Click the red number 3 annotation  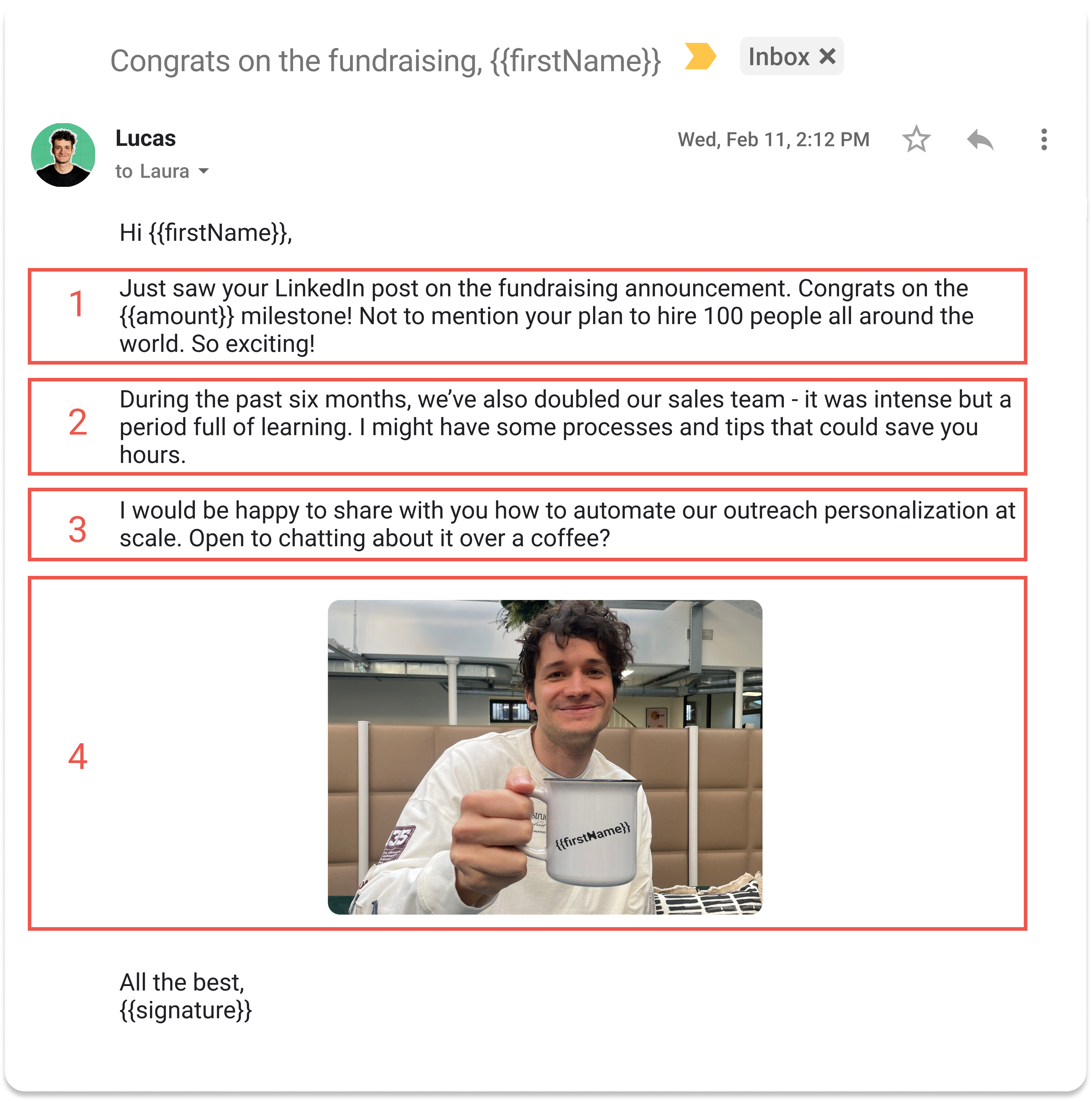point(78,529)
